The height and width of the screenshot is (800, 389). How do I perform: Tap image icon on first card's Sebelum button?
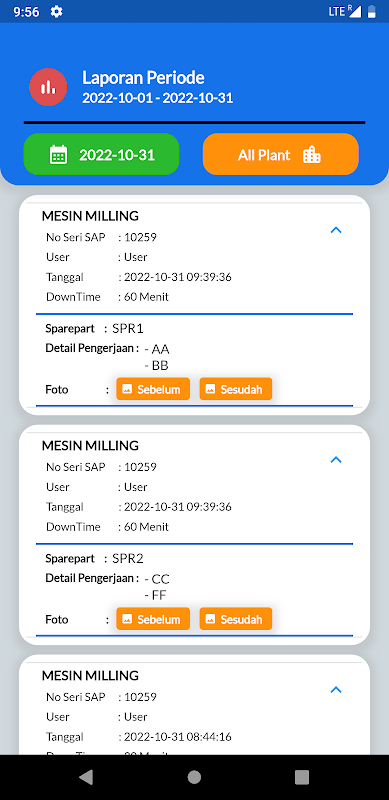[128, 389]
